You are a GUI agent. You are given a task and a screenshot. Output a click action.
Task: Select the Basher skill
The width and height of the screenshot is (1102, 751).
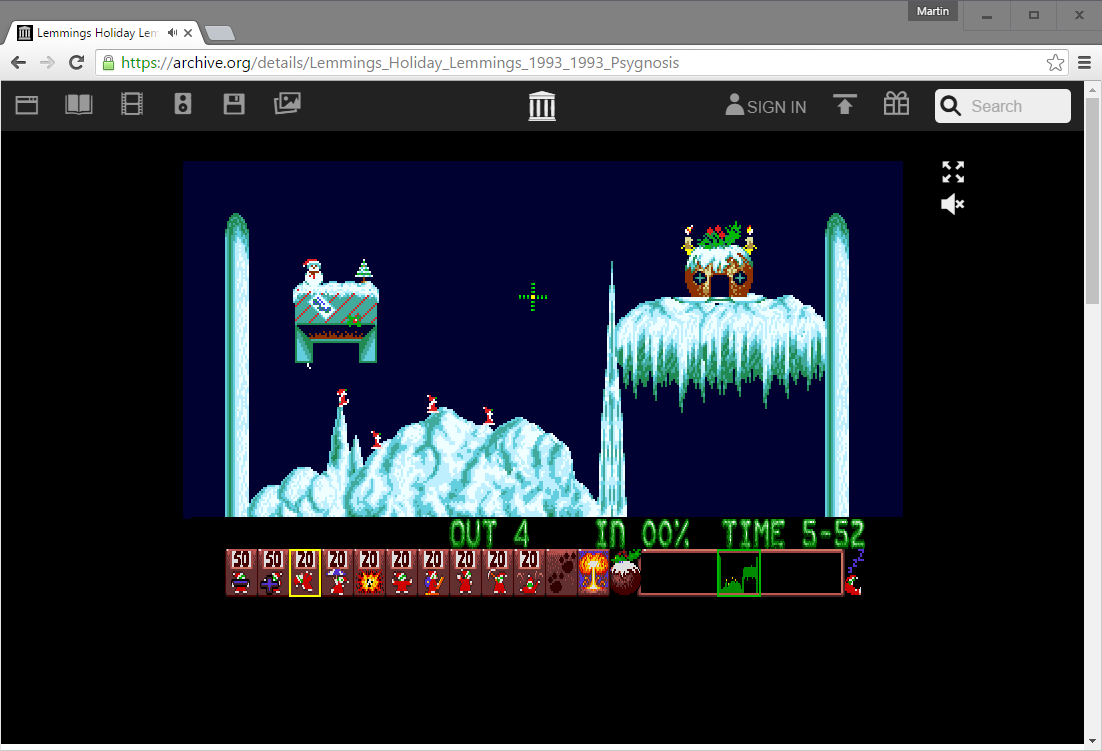pyautogui.click(x=465, y=573)
